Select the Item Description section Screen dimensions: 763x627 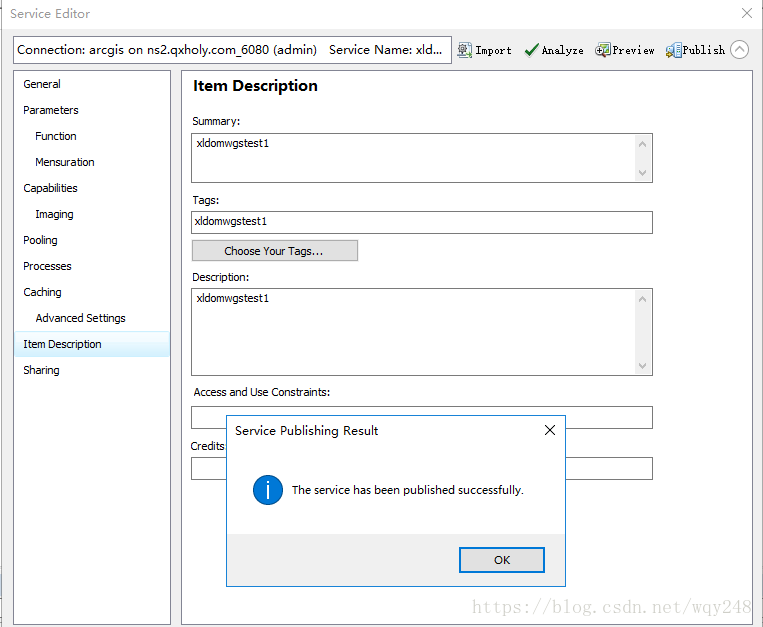[91, 344]
